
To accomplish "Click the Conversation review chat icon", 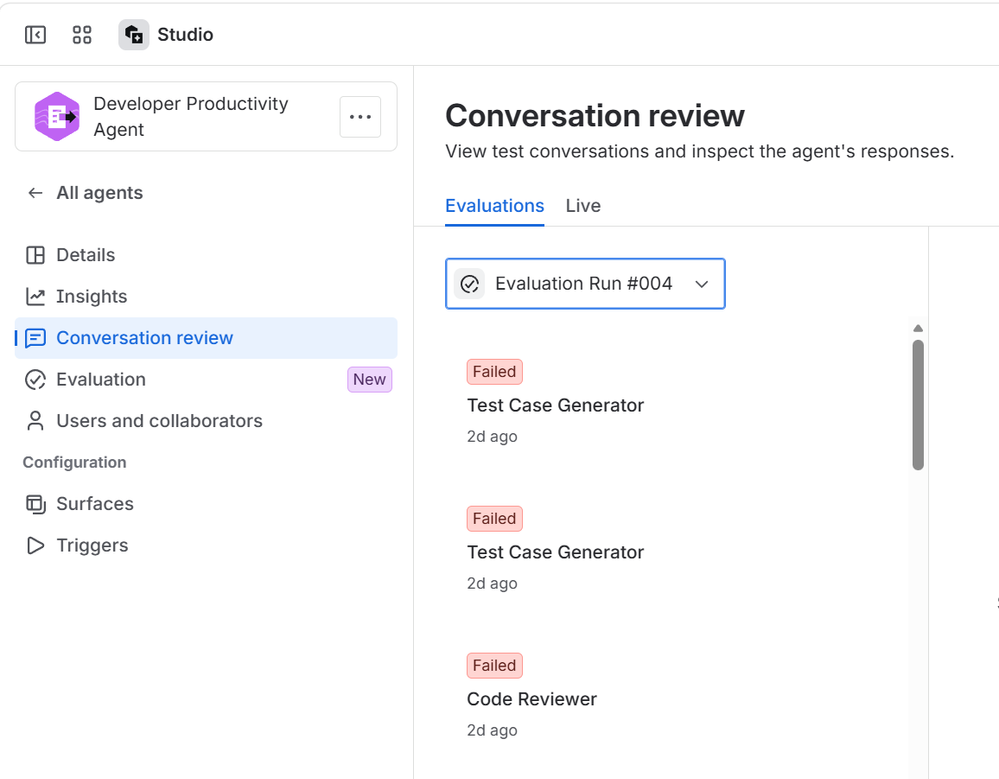I will (36, 338).
